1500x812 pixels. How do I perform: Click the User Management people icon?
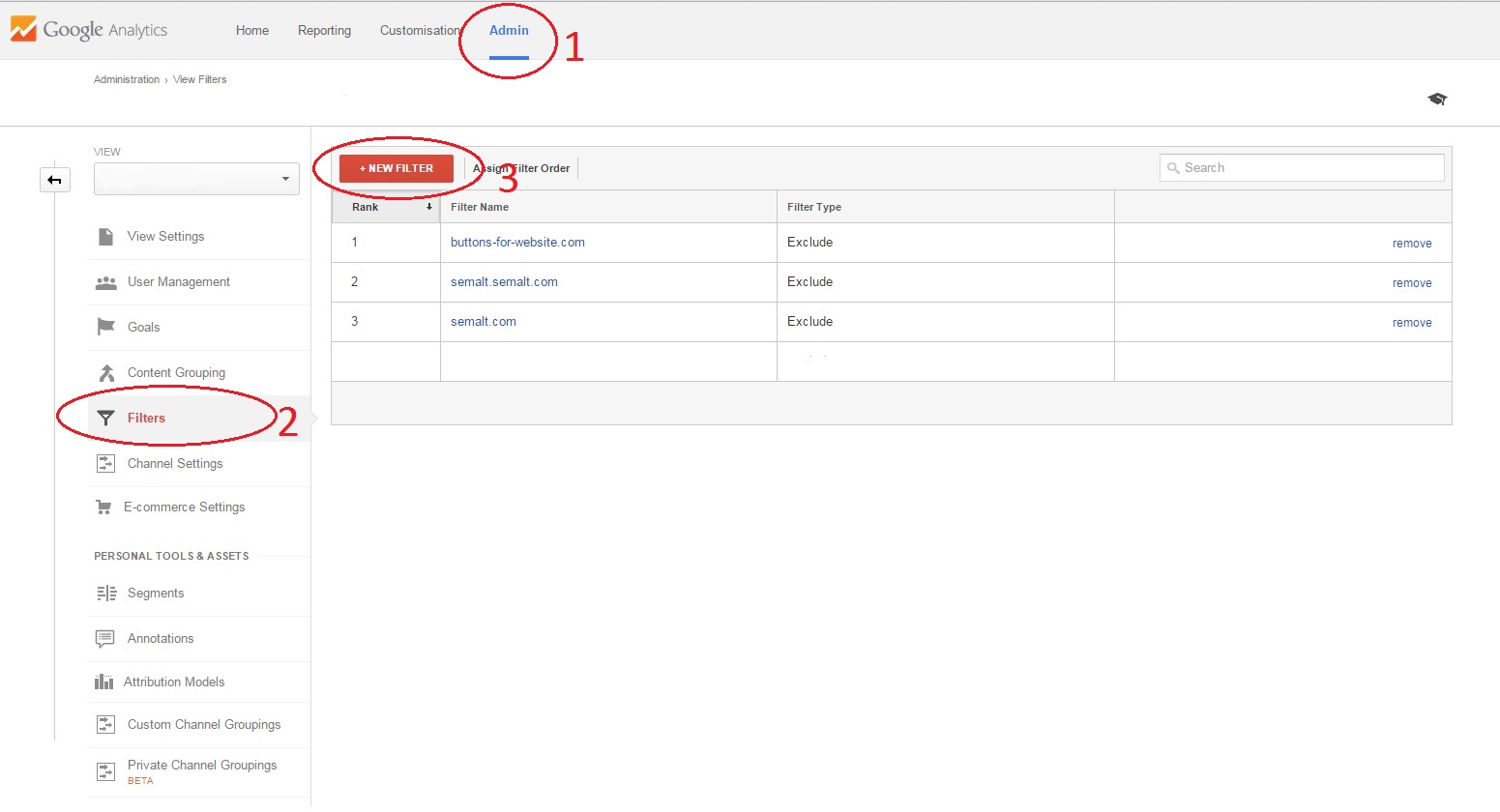pos(106,282)
